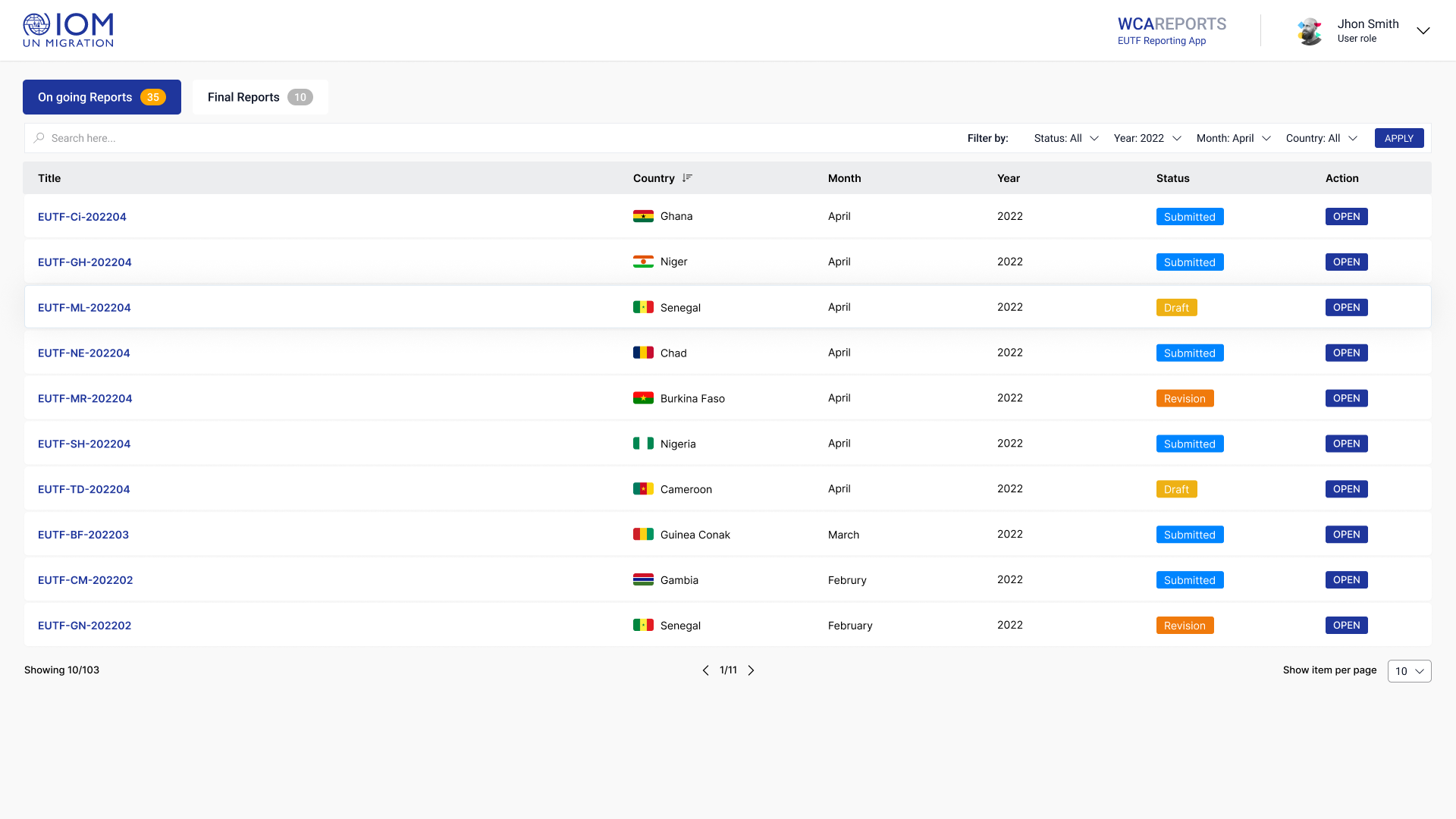The width and height of the screenshot is (1456, 819).
Task: Click Jhon Smith's avatar picture
Action: (1310, 31)
